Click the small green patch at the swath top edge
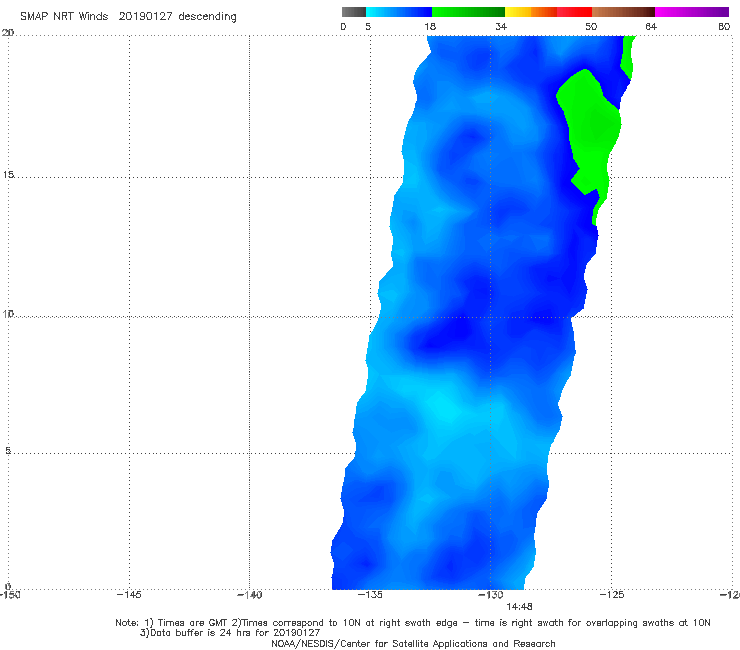Screen dimensions: 740x650 [628, 56]
